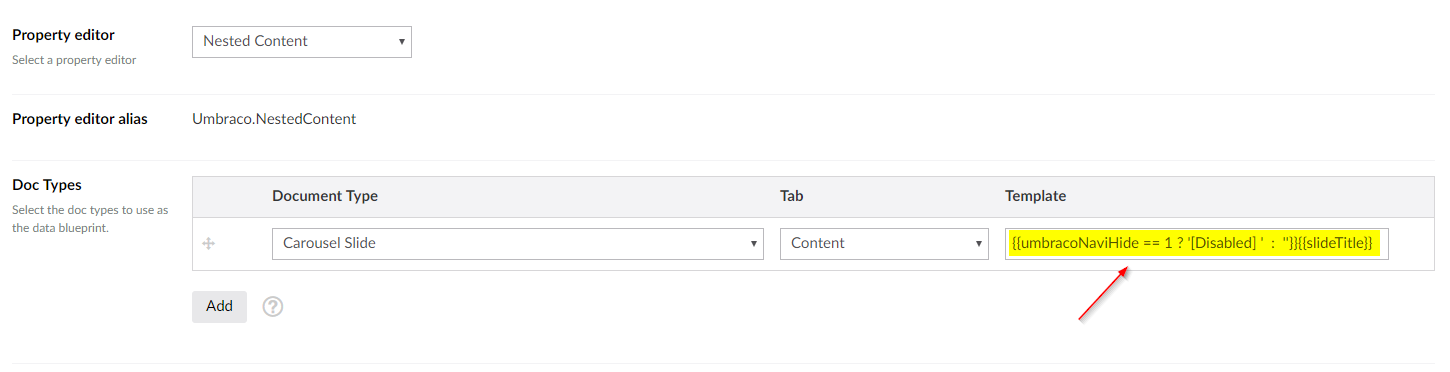Open the Carousel Slide document type dropdown
Image resolution: width=1450 pixels, height=372 pixels.
point(518,243)
